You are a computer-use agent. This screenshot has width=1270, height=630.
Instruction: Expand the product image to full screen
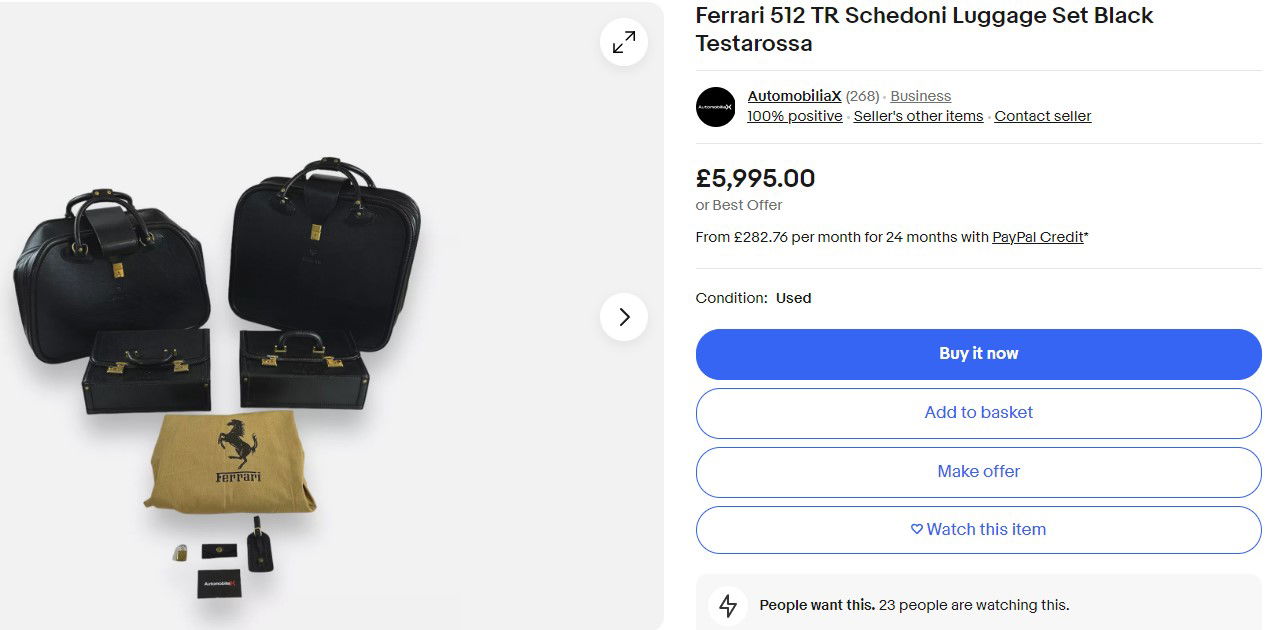(x=624, y=42)
